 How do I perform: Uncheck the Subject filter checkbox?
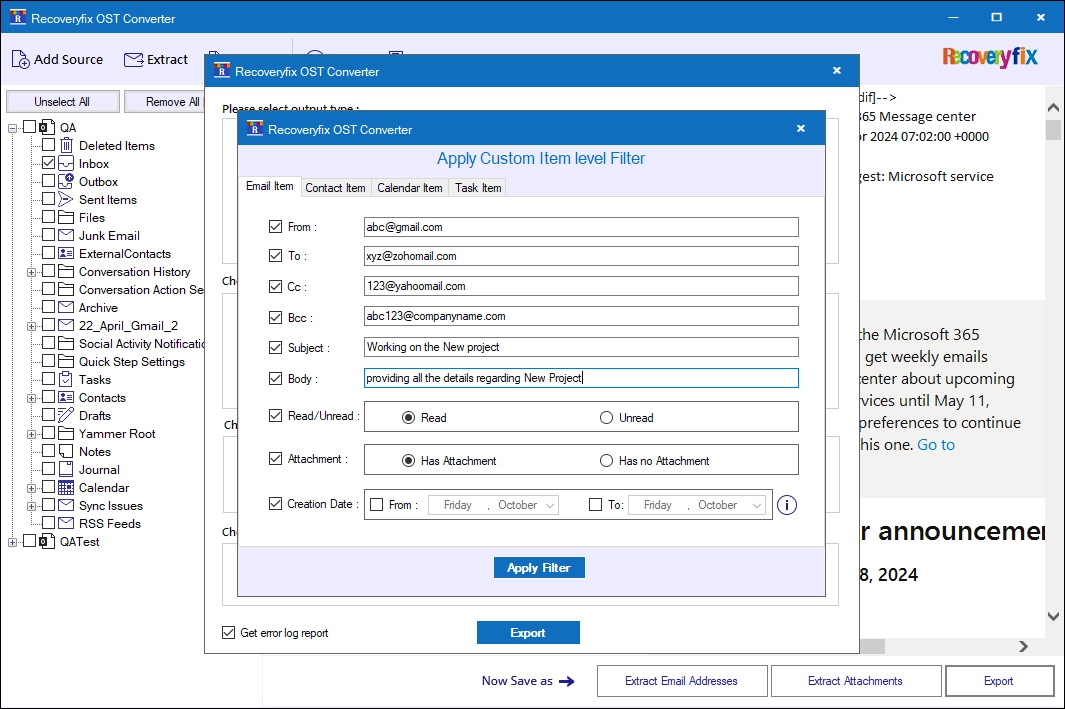pyautogui.click(x=275, y=348)
